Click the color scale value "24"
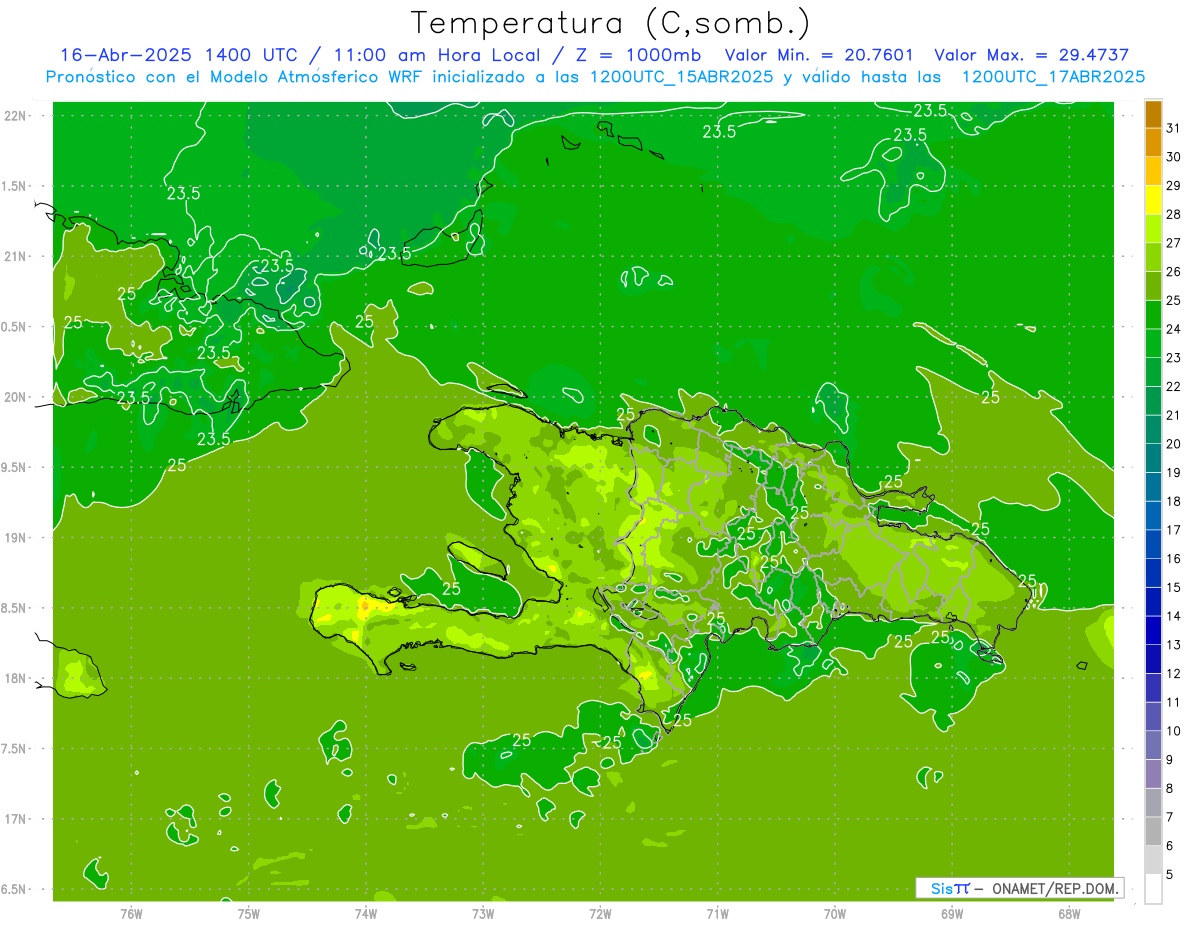The width and height of the screenshot is (1200, 927). tap(1174, 329)
